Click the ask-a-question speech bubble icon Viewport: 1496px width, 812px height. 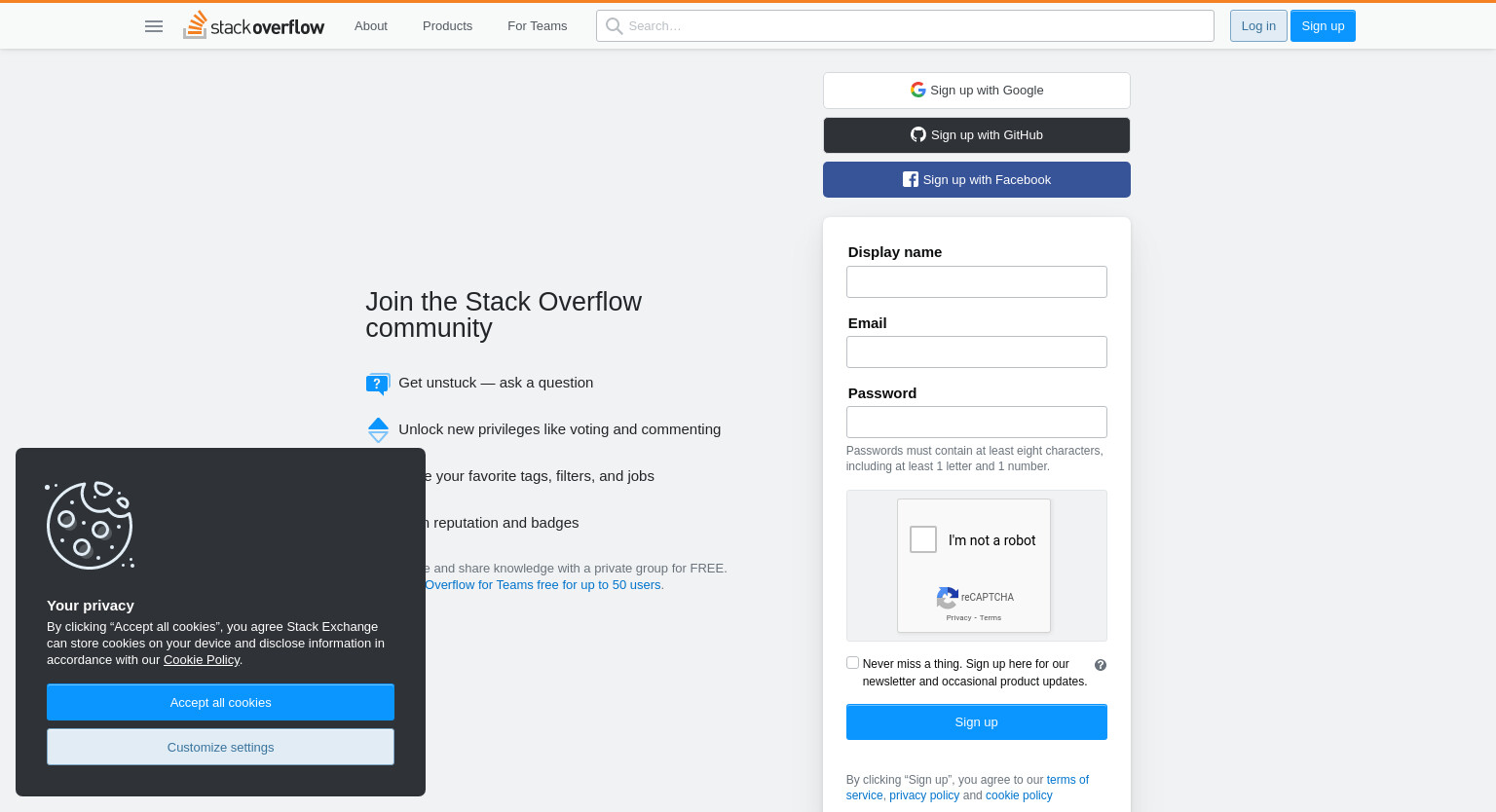click(x=378, y=384)
